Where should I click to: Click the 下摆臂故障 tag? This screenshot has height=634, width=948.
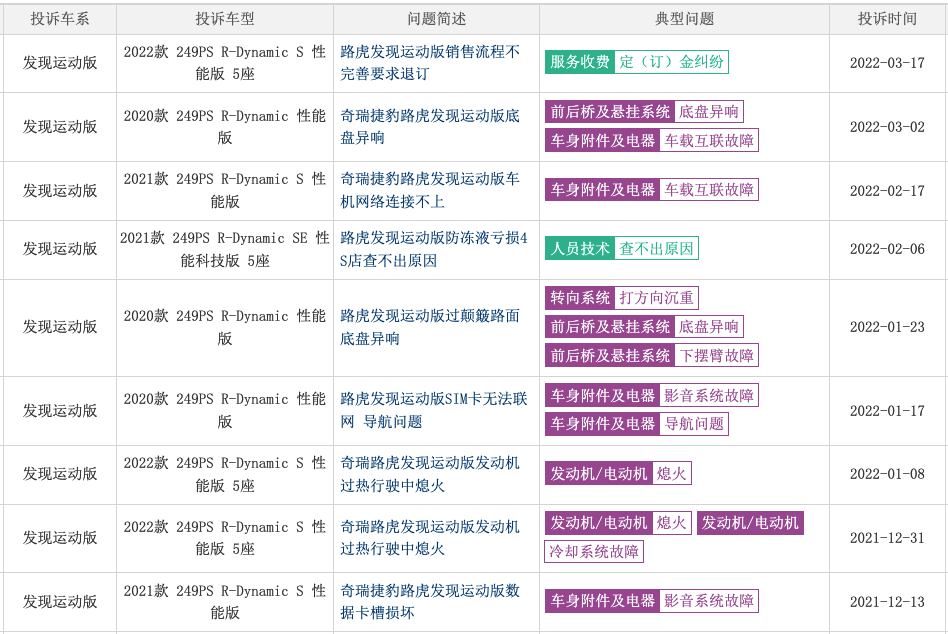point(716,355)
